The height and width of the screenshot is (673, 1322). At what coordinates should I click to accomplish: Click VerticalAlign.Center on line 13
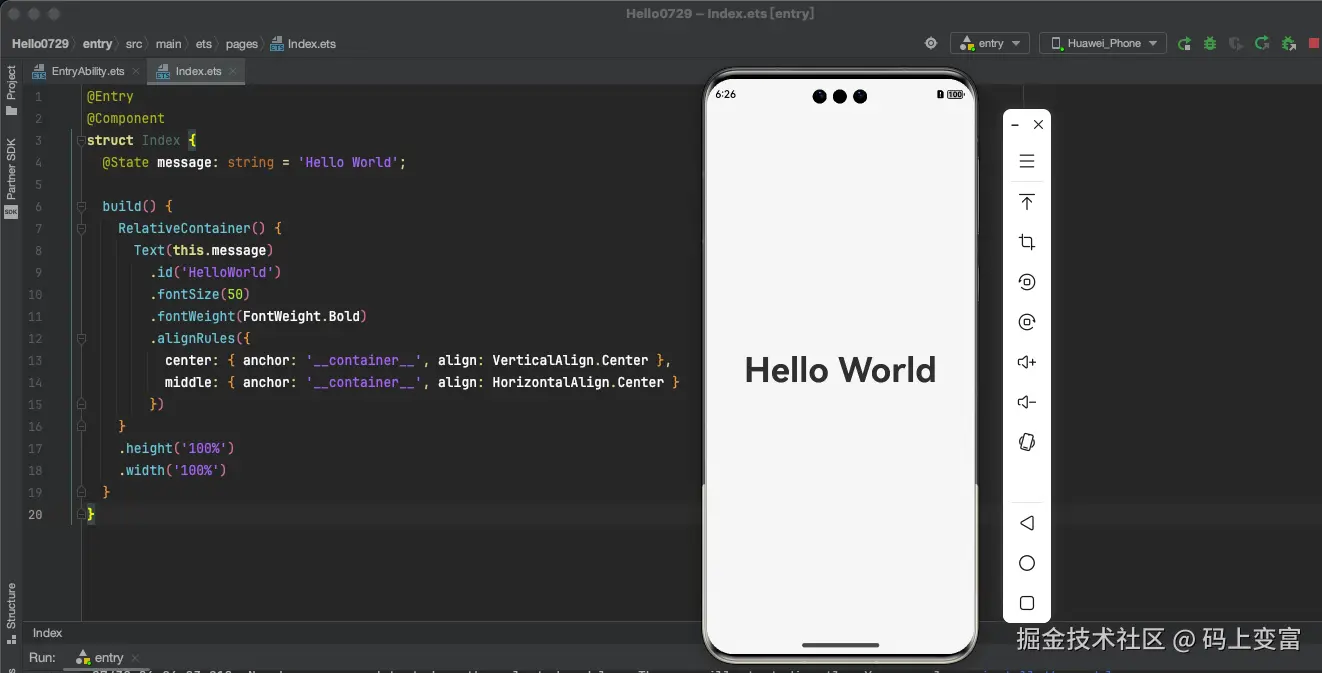coord(570,361)
